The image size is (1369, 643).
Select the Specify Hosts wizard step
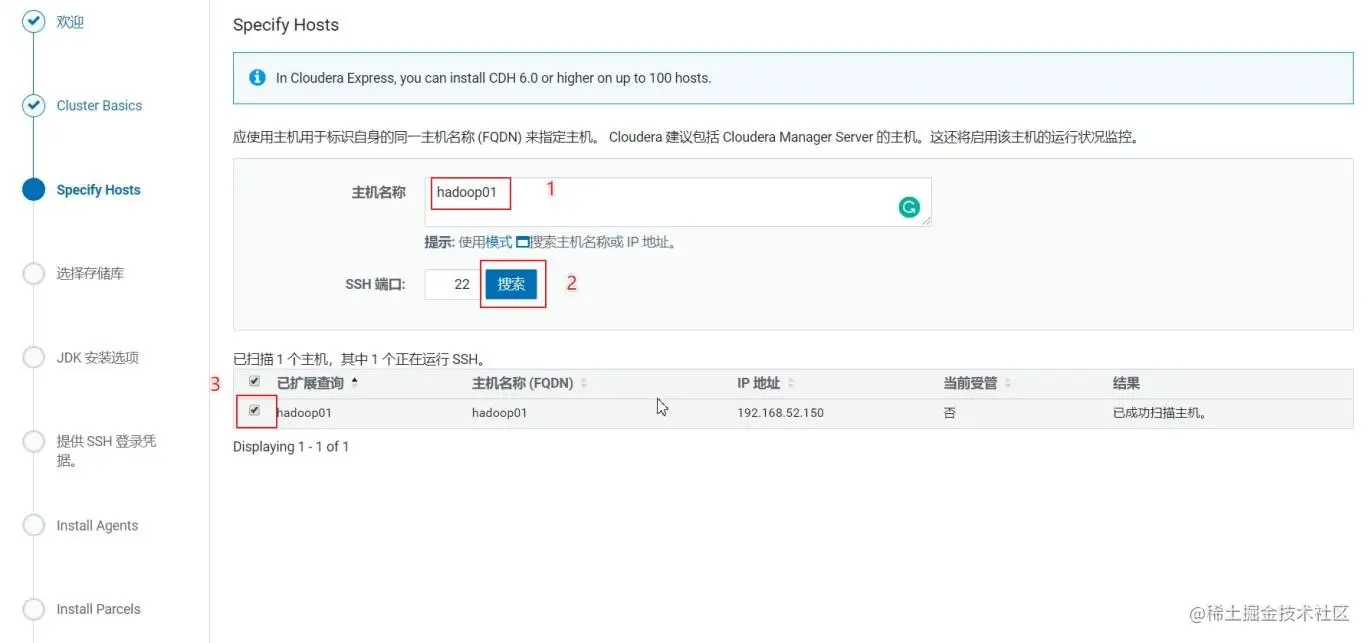tap(98, 190)
